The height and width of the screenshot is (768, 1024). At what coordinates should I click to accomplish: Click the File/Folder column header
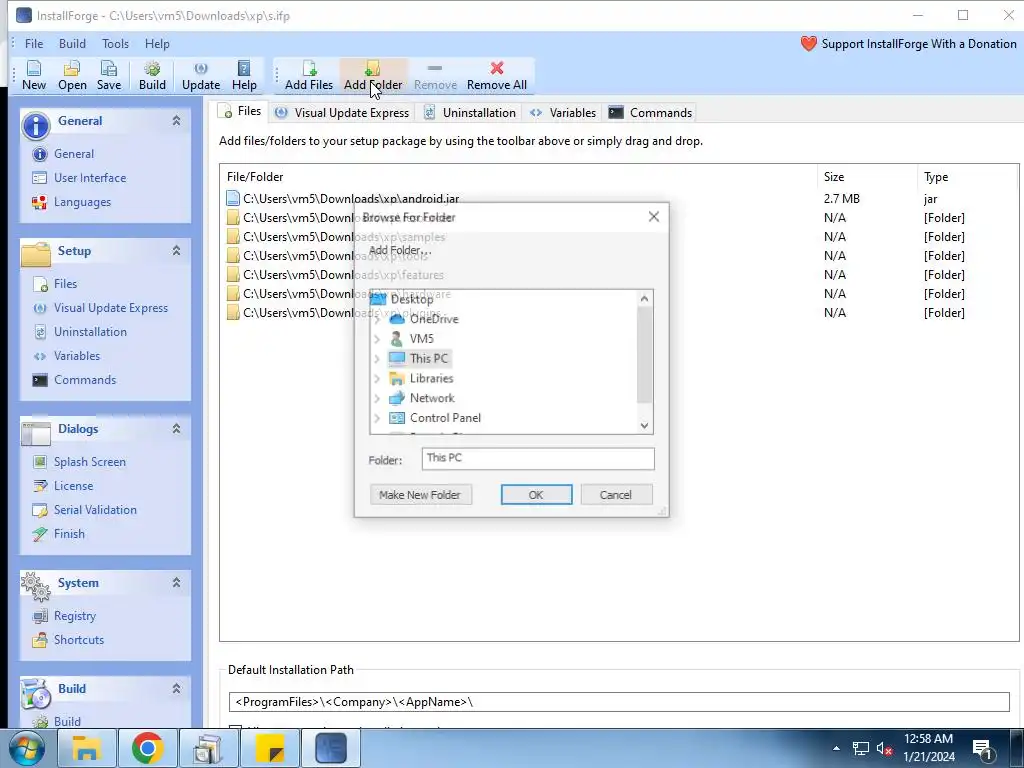(518, 177)
